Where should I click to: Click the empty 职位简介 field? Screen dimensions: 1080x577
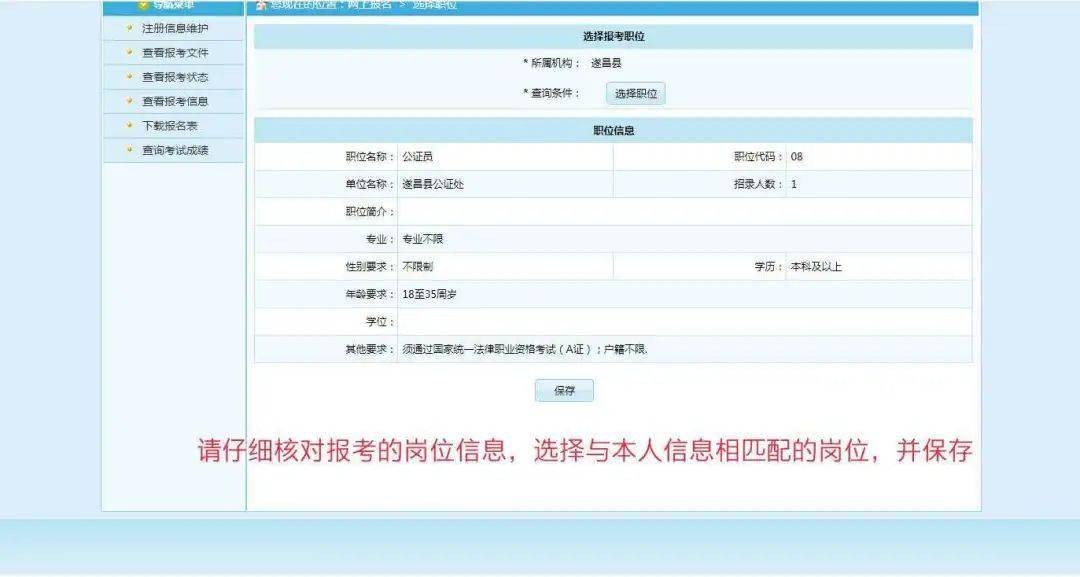pos(685,211)
